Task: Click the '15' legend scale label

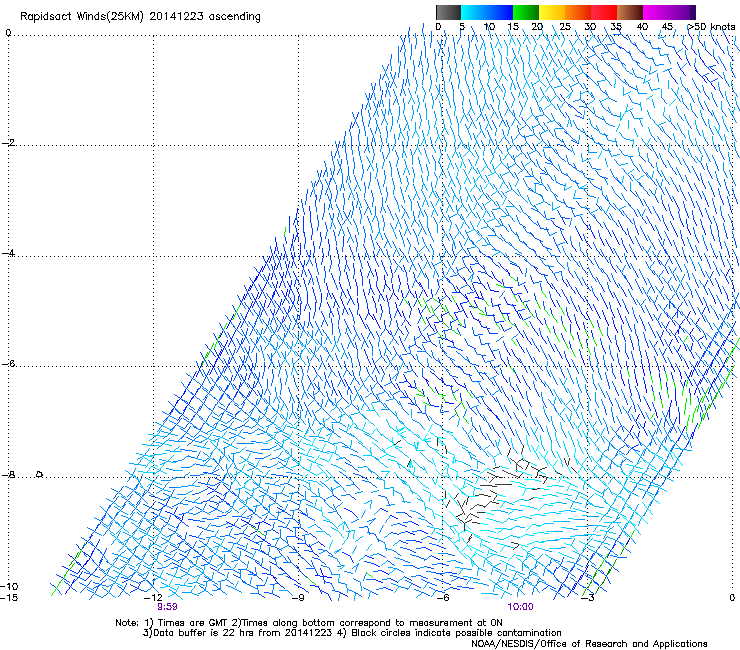Action: coord(513,27)
